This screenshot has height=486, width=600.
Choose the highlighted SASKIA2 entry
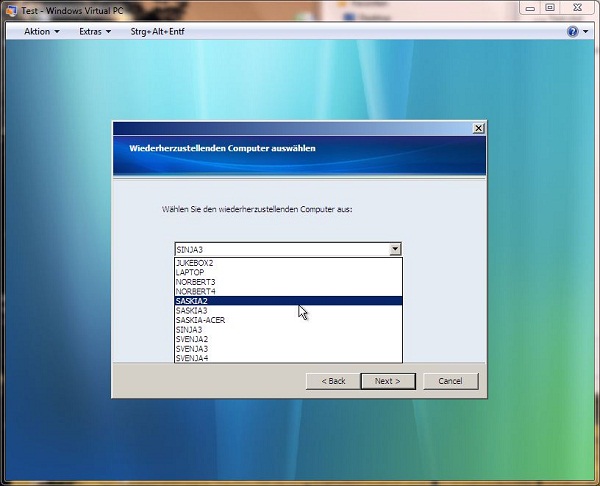(x=192, y=301)
